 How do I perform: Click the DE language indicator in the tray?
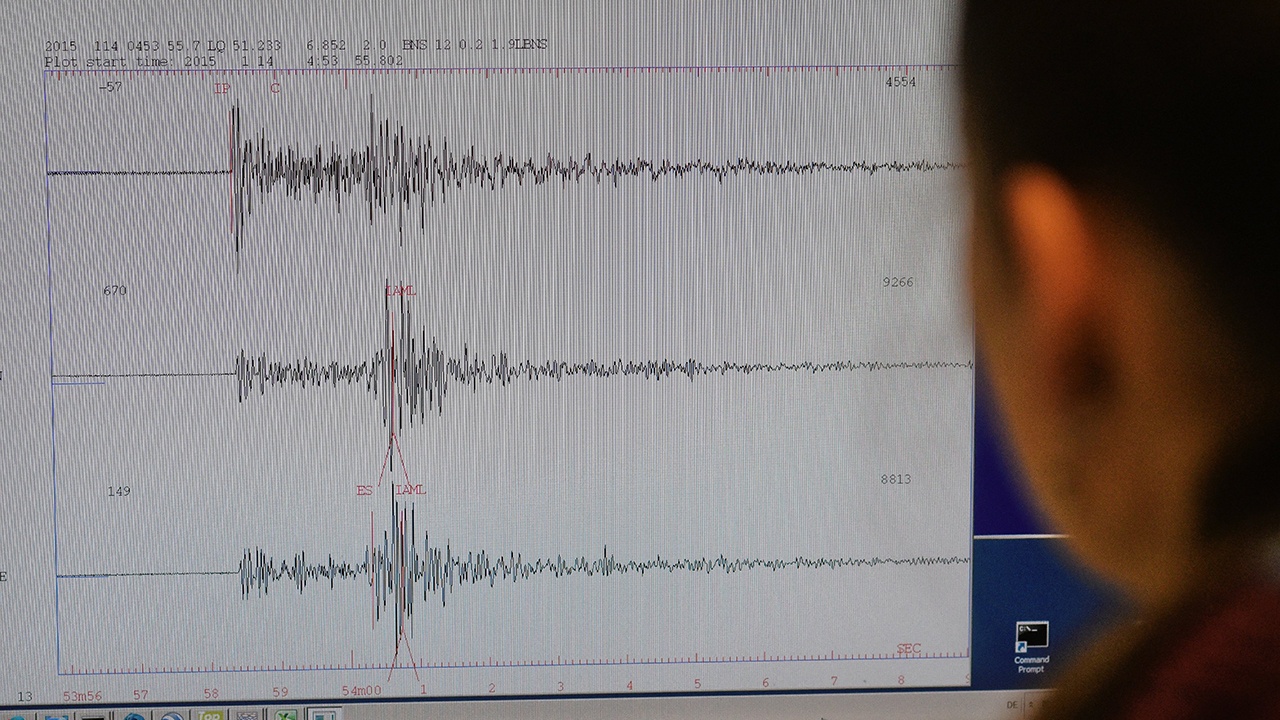1011,706
